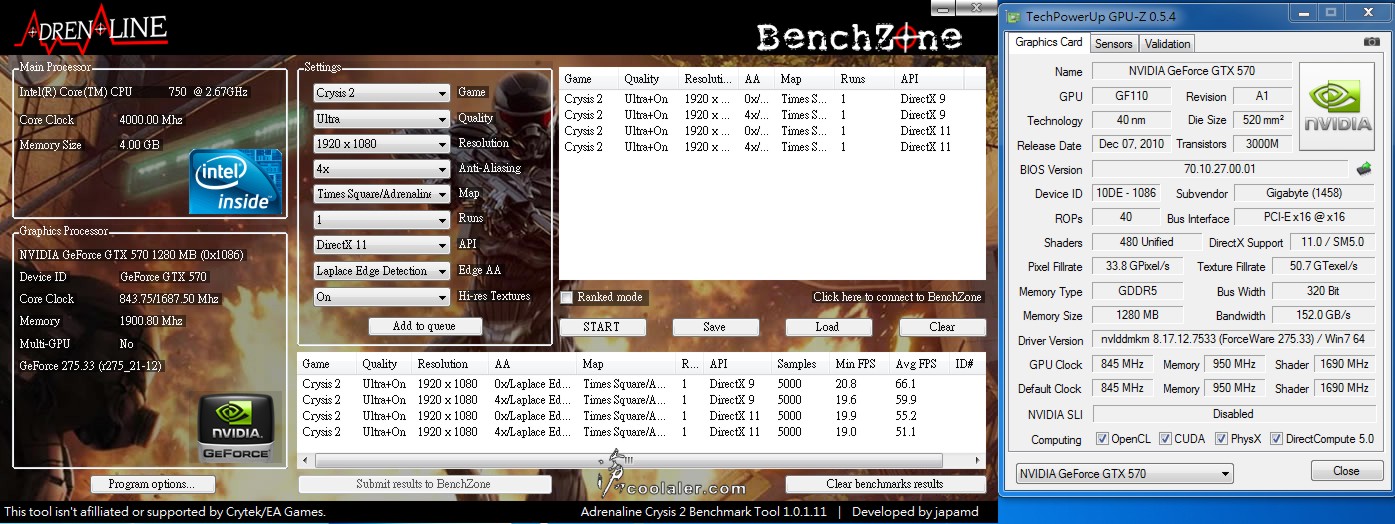Screen dimensions: 1395x524
Task: Toggle the OpenCL checkbox in GPU-Z
Action: (x=1102, y=439)
